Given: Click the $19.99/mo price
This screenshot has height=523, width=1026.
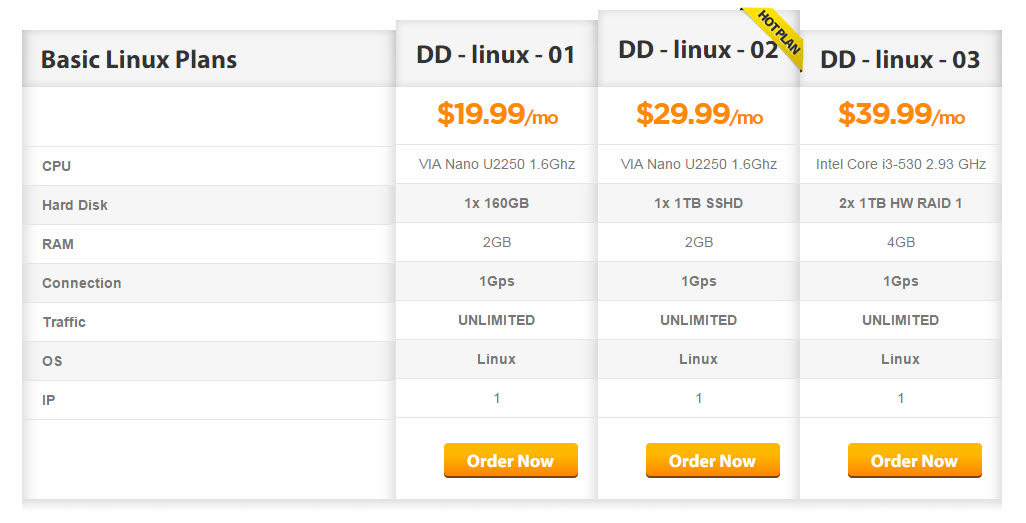Looking at the screenshot, I should (497, 115).
